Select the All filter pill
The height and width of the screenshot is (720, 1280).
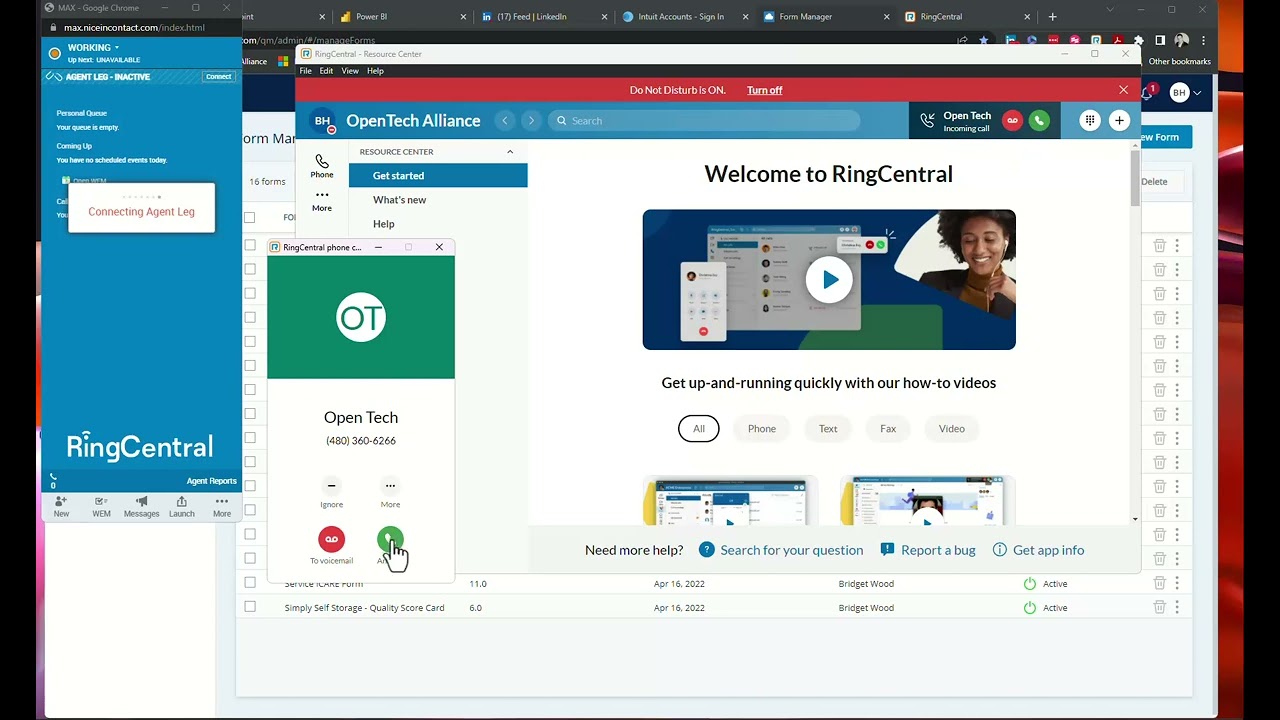(x=699, y=429)
